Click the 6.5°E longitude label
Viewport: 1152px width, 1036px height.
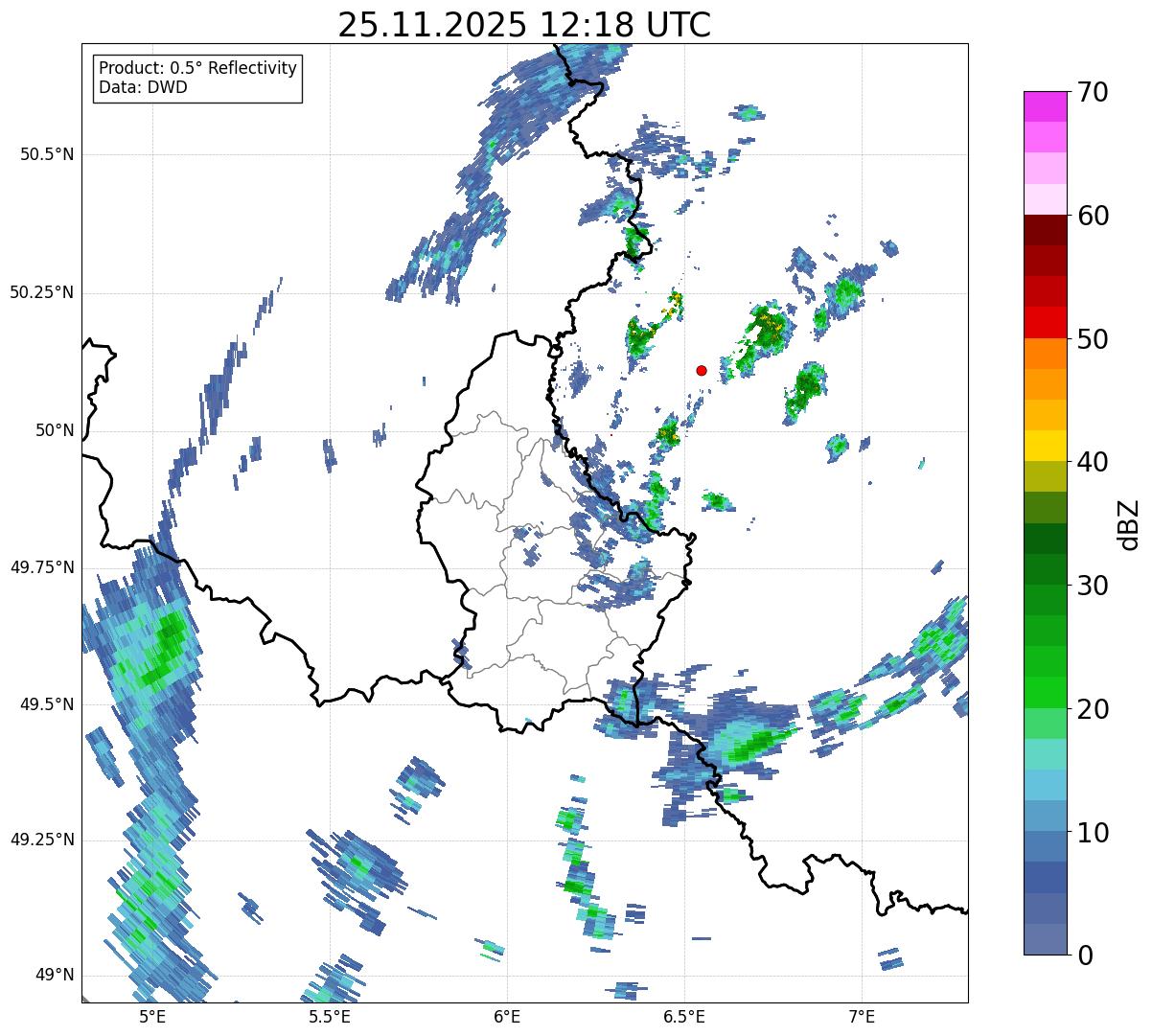[684, 1016]
